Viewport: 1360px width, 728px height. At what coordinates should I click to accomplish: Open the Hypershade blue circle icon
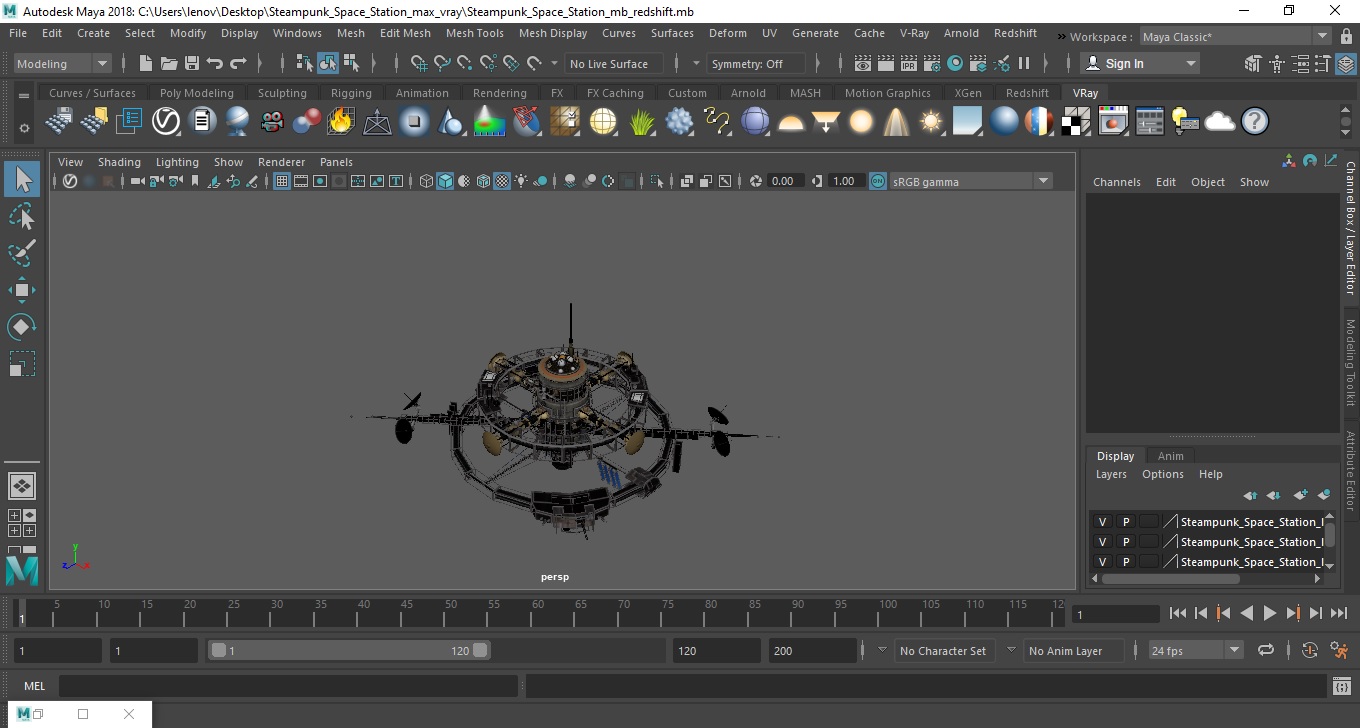pos(955,63)
